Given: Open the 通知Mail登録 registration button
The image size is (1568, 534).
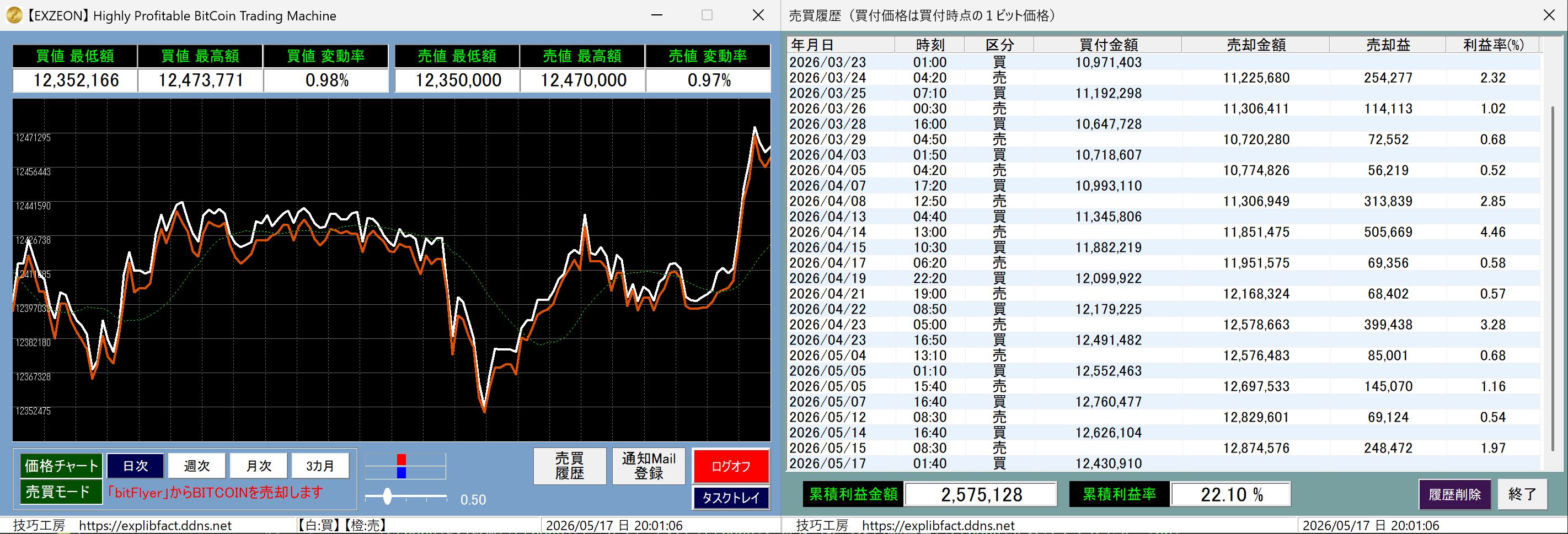Looking at the screenshot, I should [x=648, y=466].
